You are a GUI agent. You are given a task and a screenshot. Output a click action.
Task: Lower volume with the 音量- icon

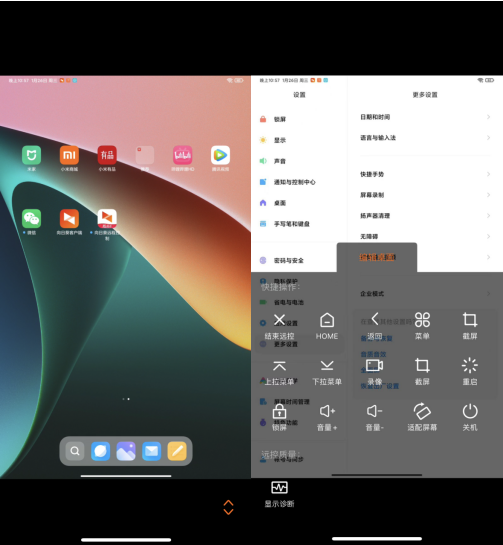[x=374, y=411]
